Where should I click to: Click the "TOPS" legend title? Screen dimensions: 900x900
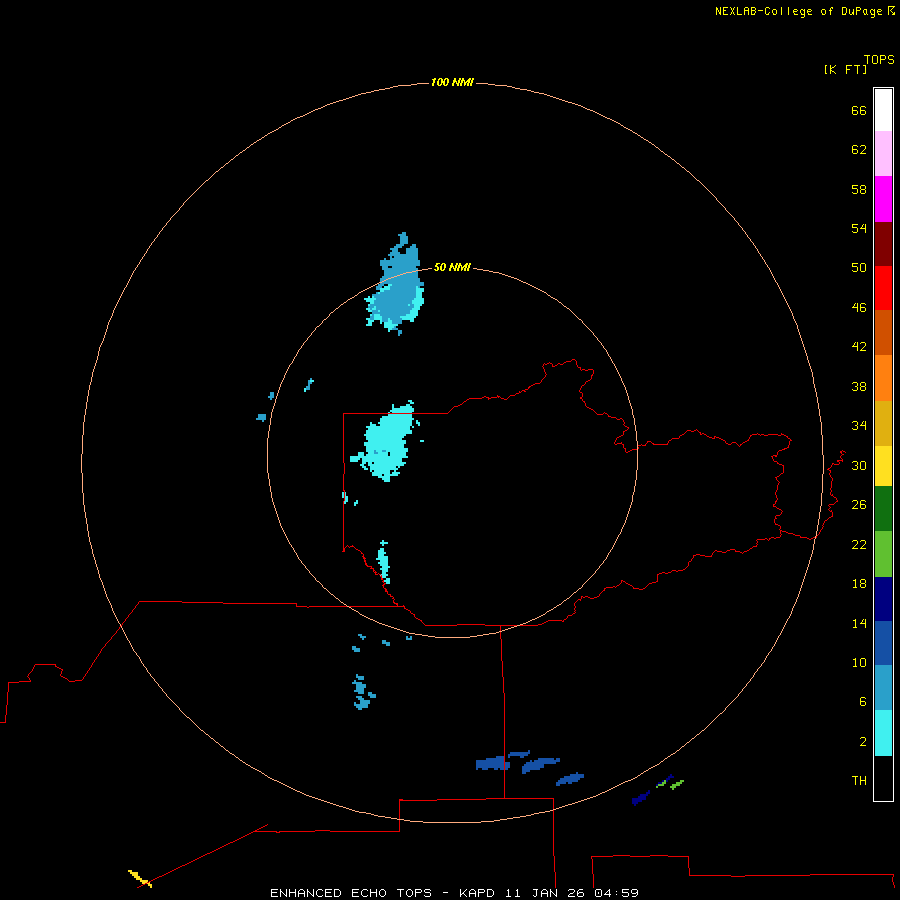coord(879,59)
